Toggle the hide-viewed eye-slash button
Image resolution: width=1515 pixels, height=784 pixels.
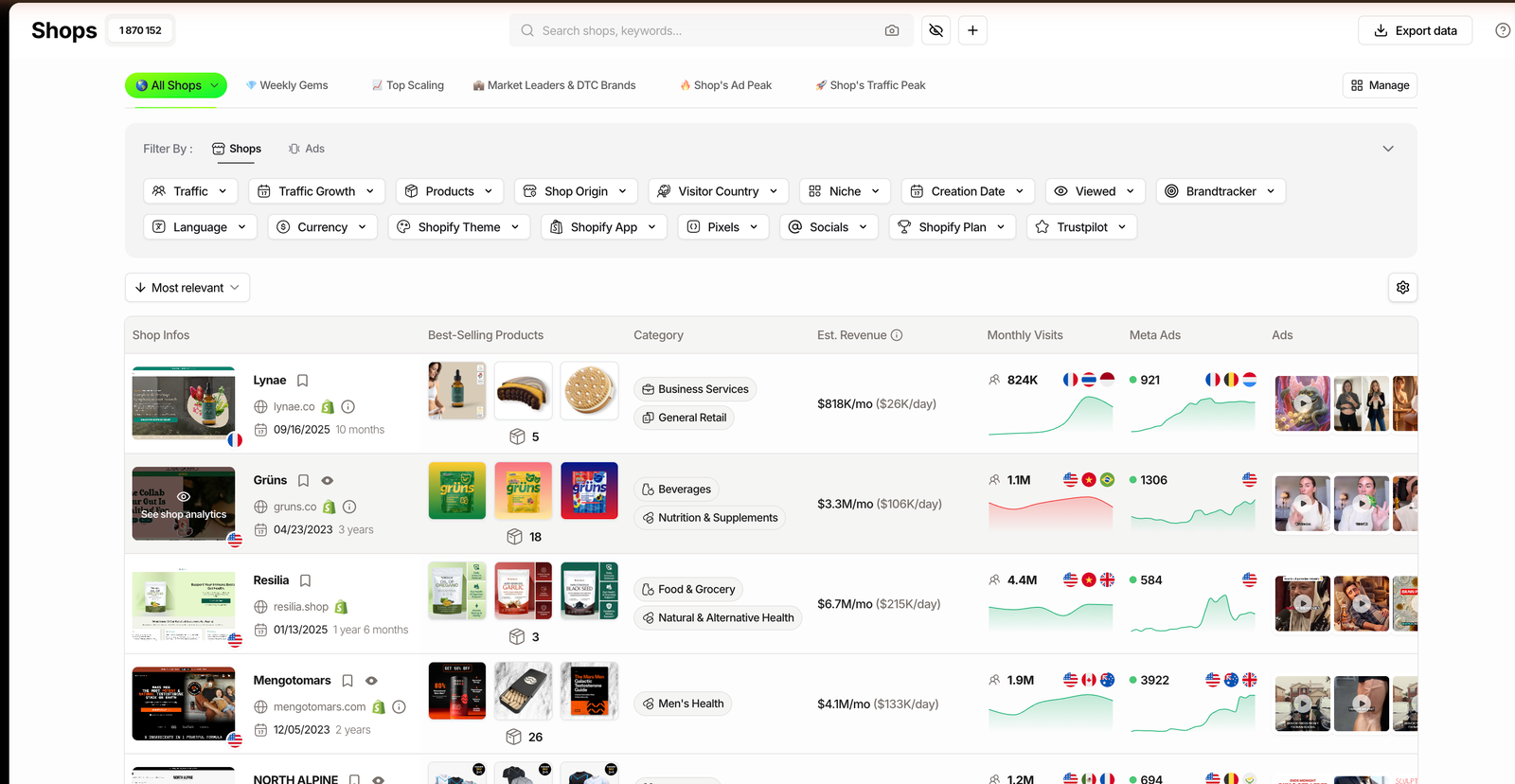pos(936,30)
